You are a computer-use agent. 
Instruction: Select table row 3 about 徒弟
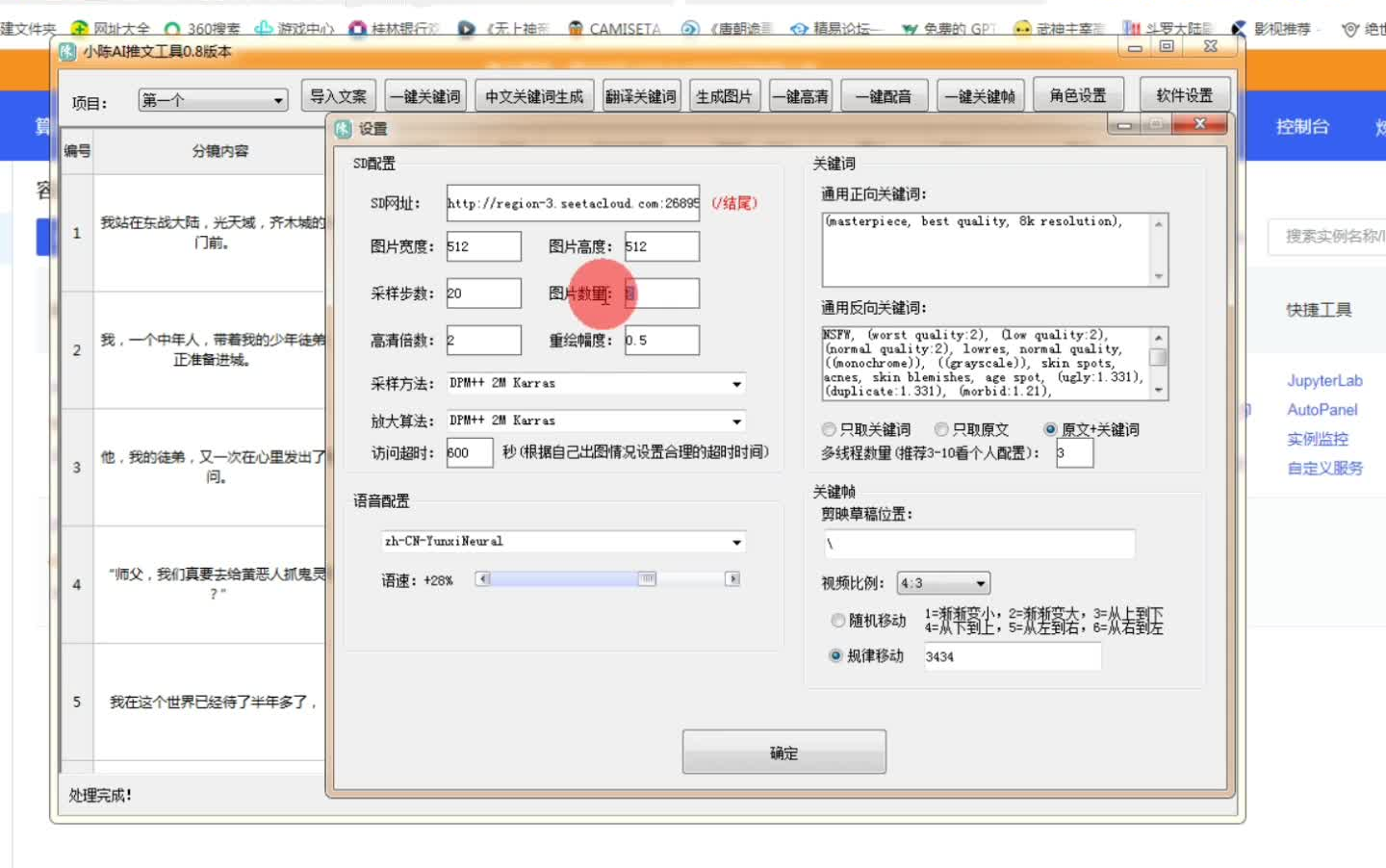[193, 468]
